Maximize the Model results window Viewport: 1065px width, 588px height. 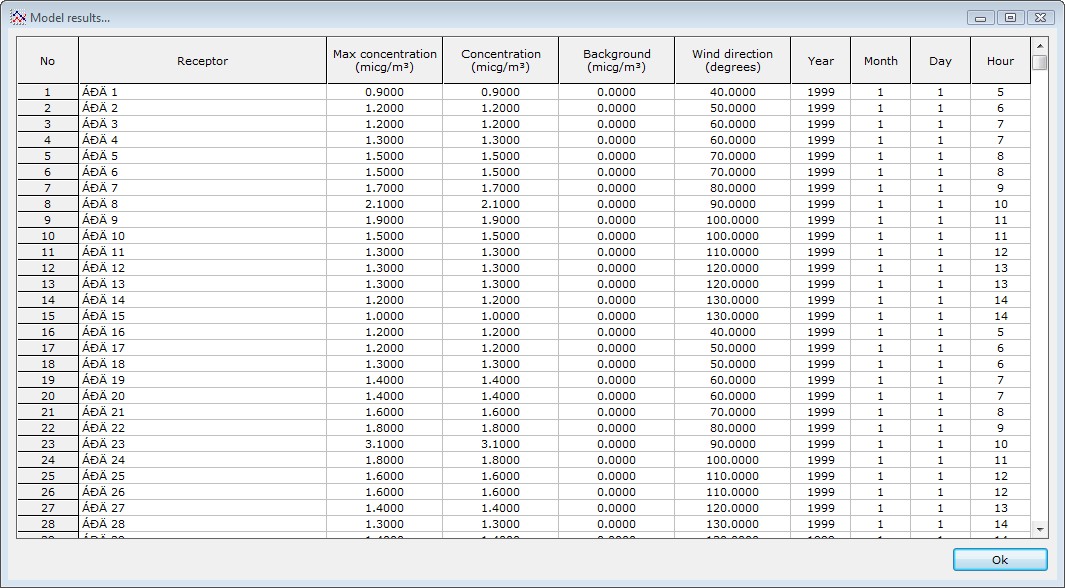pos(1011,17)
